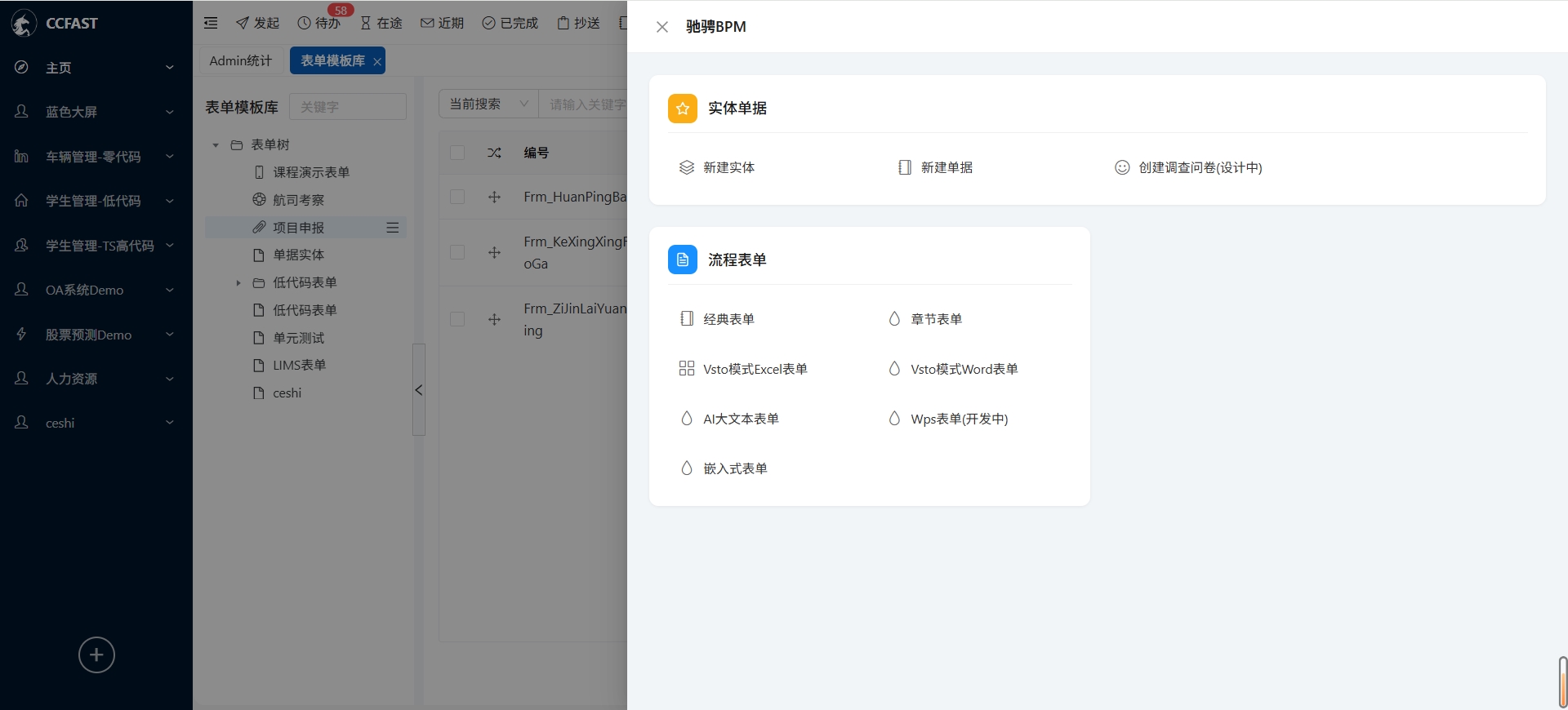Click move handle for Frm_HuanPingBa row
The height and width of the screenshot is (710, 1568).
tap(494, 197)
